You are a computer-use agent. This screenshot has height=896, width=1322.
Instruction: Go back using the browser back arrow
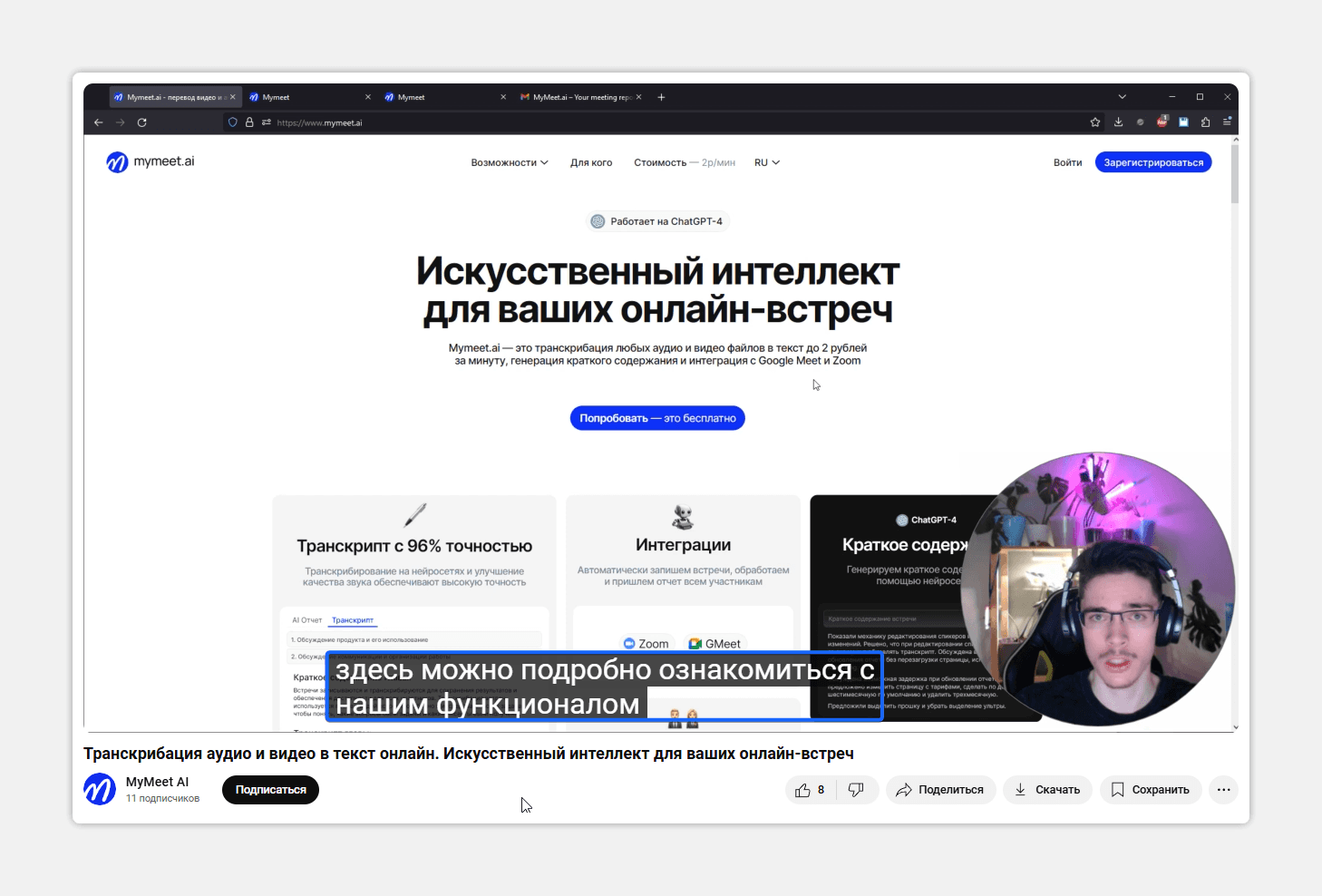99,122
